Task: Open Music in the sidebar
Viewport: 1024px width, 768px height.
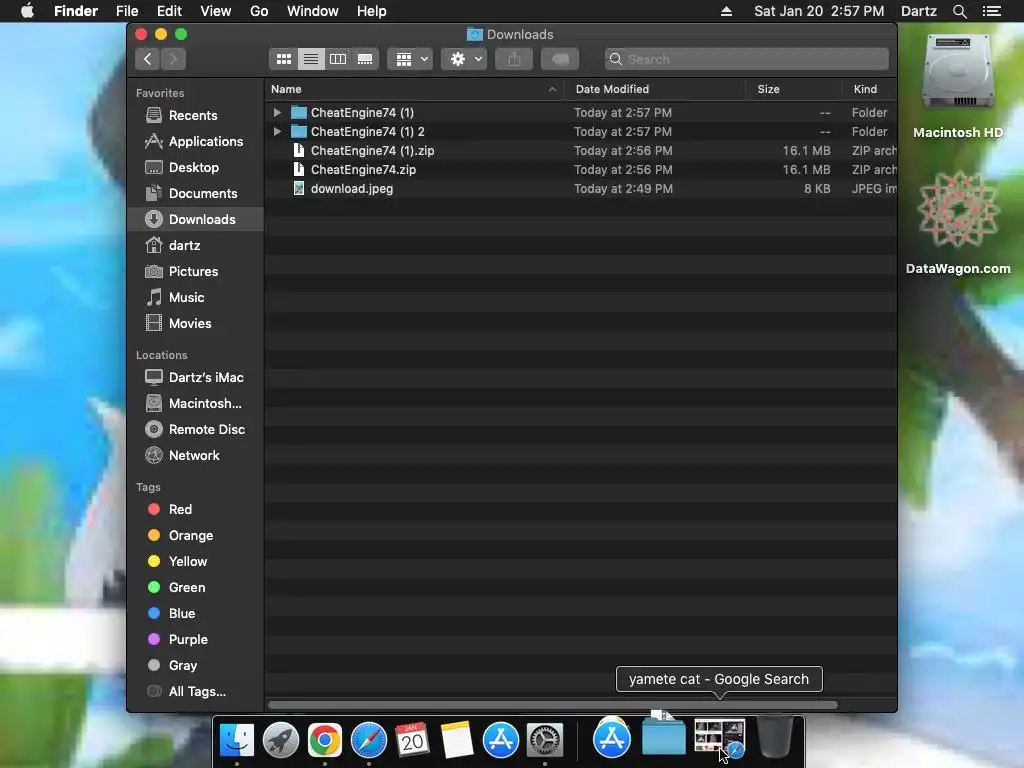Action: coord(195,297)
